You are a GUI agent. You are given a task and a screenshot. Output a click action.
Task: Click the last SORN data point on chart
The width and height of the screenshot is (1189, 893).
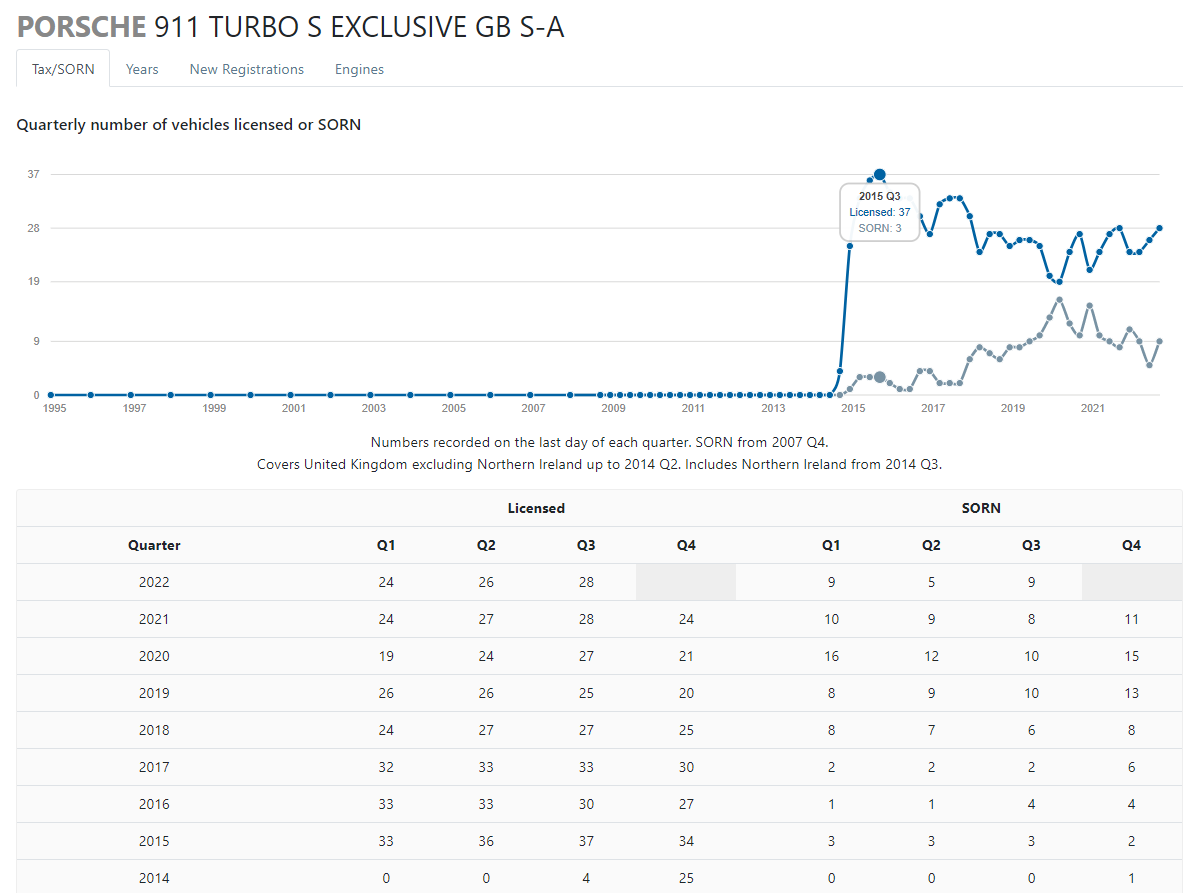tap(1159, 341)
